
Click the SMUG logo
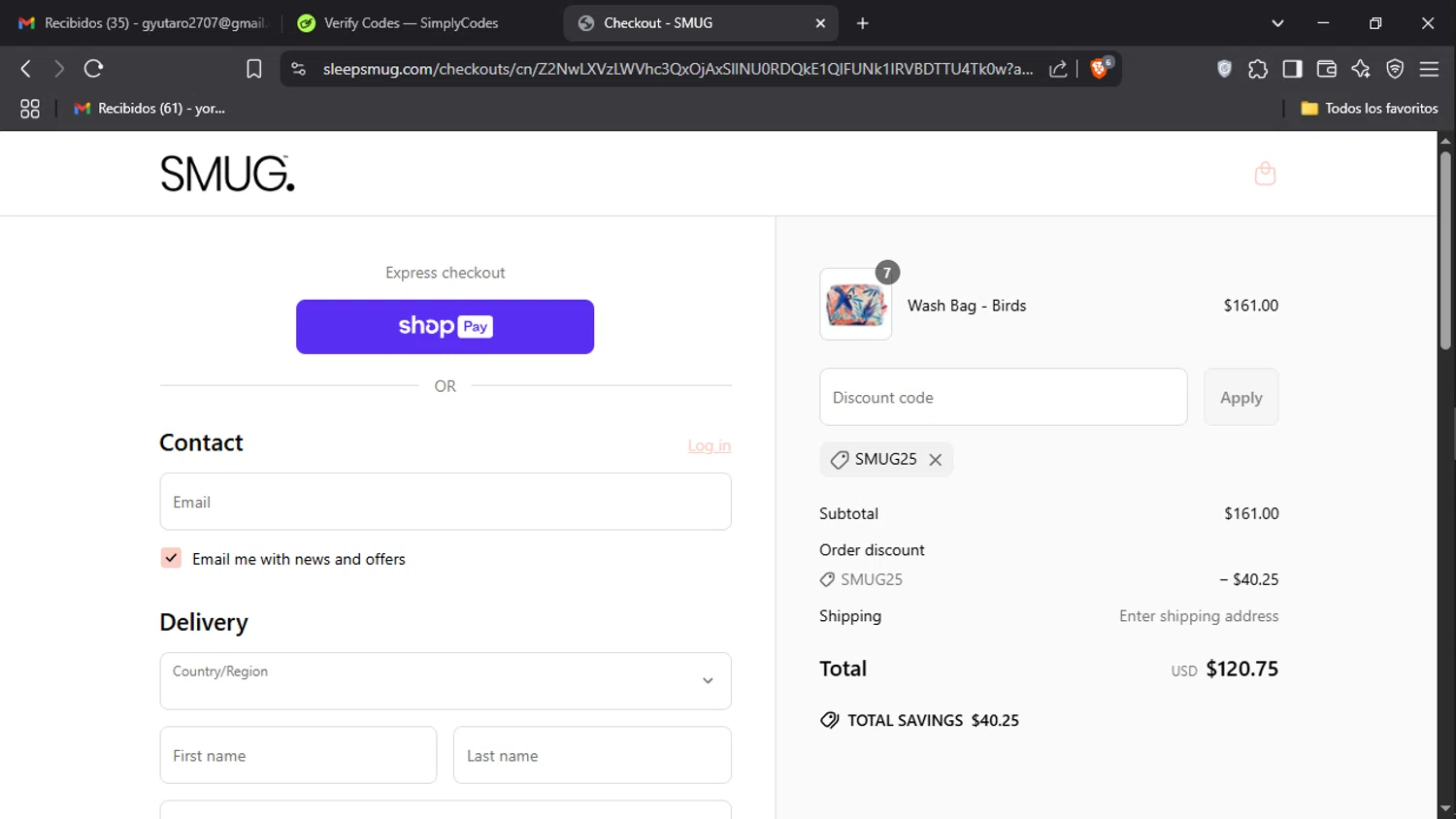point(227,174)
